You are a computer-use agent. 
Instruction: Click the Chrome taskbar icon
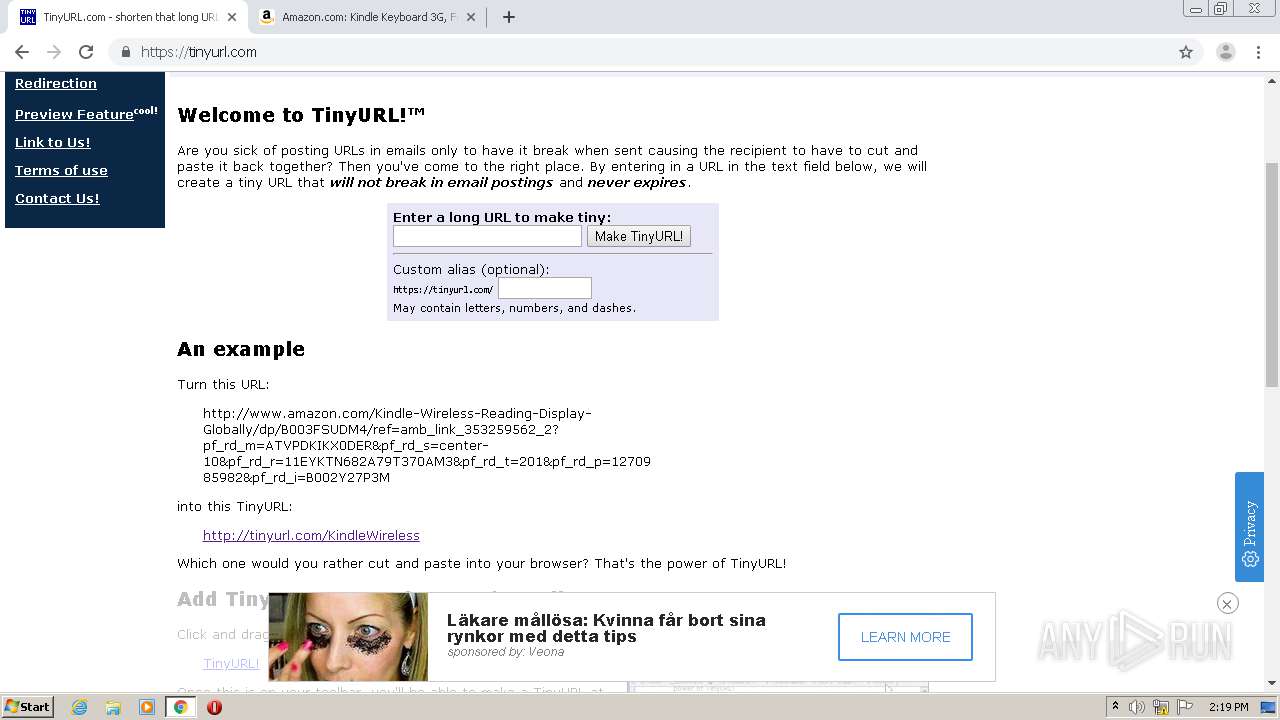pyautogui.click(x=180, y=707)
